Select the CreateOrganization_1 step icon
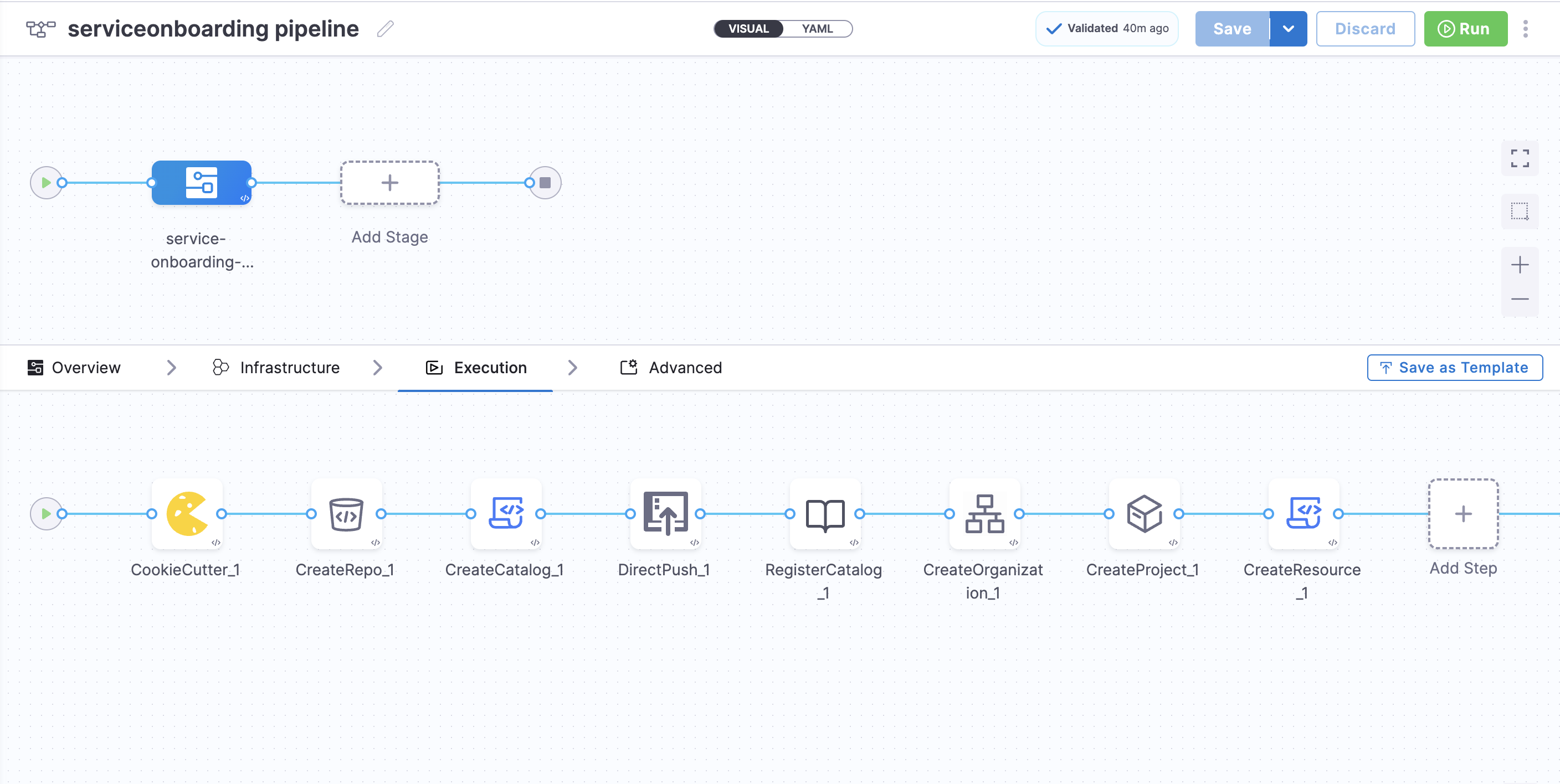Screen dimensions: 1560x784 [x=984, y=513]
